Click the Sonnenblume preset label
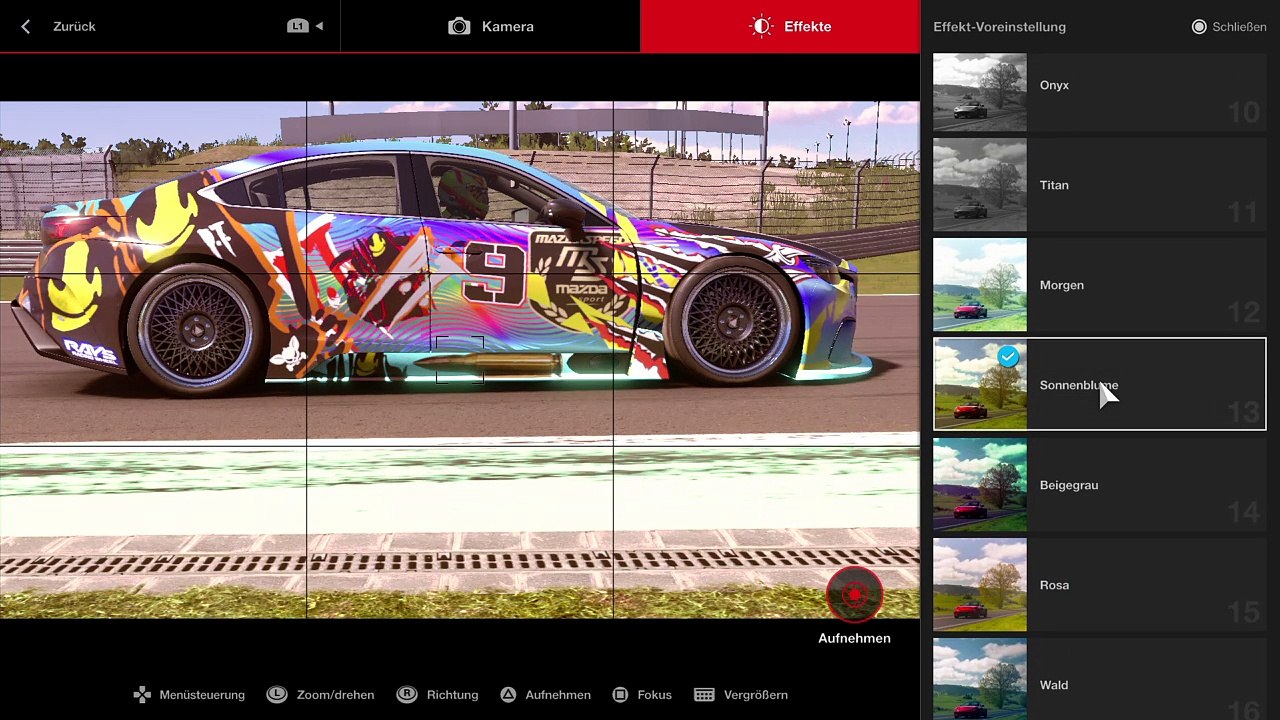1280x720 pixels. [x=1079, y=385]
